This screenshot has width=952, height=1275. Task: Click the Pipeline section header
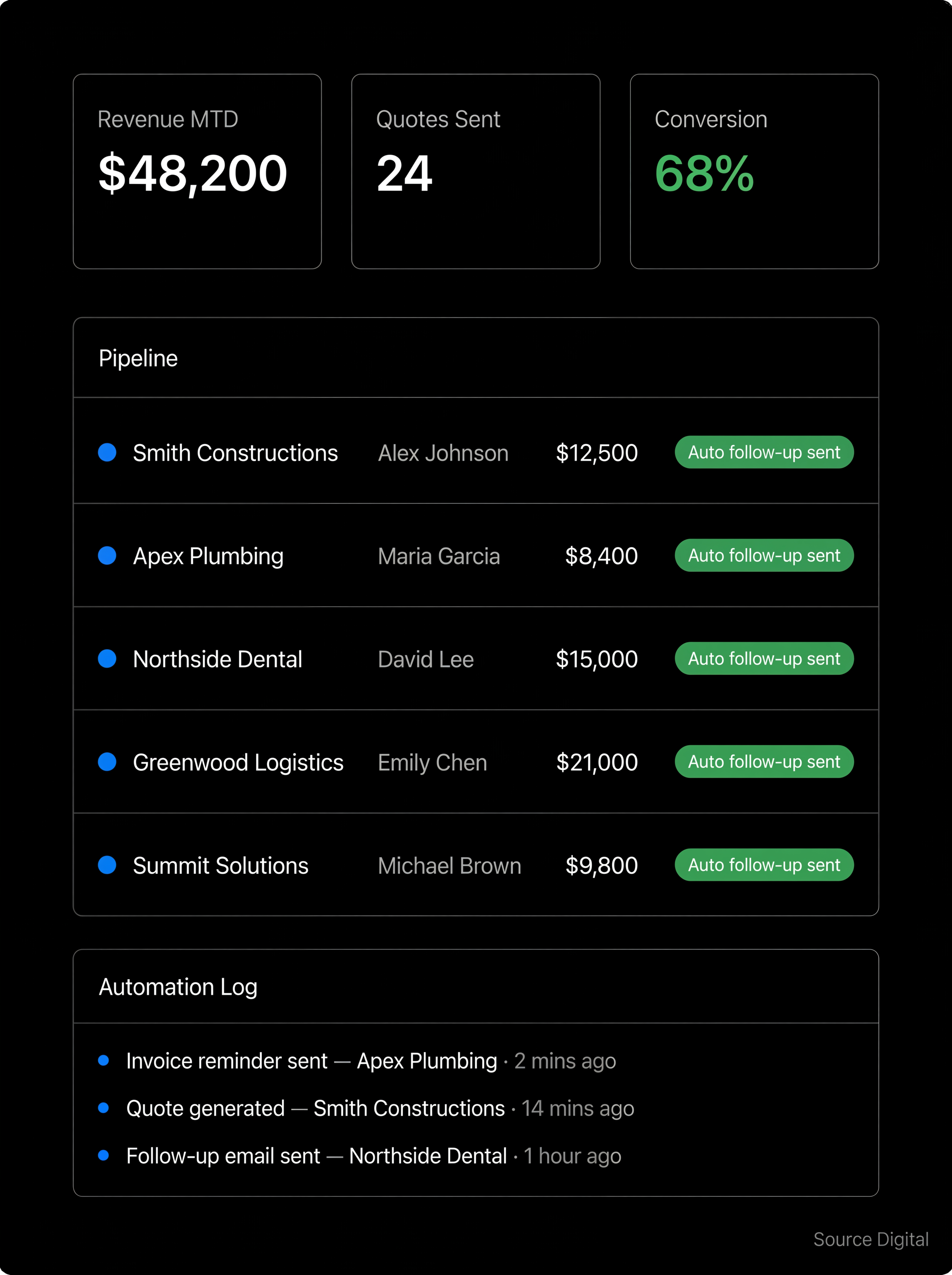pos(138,358)
